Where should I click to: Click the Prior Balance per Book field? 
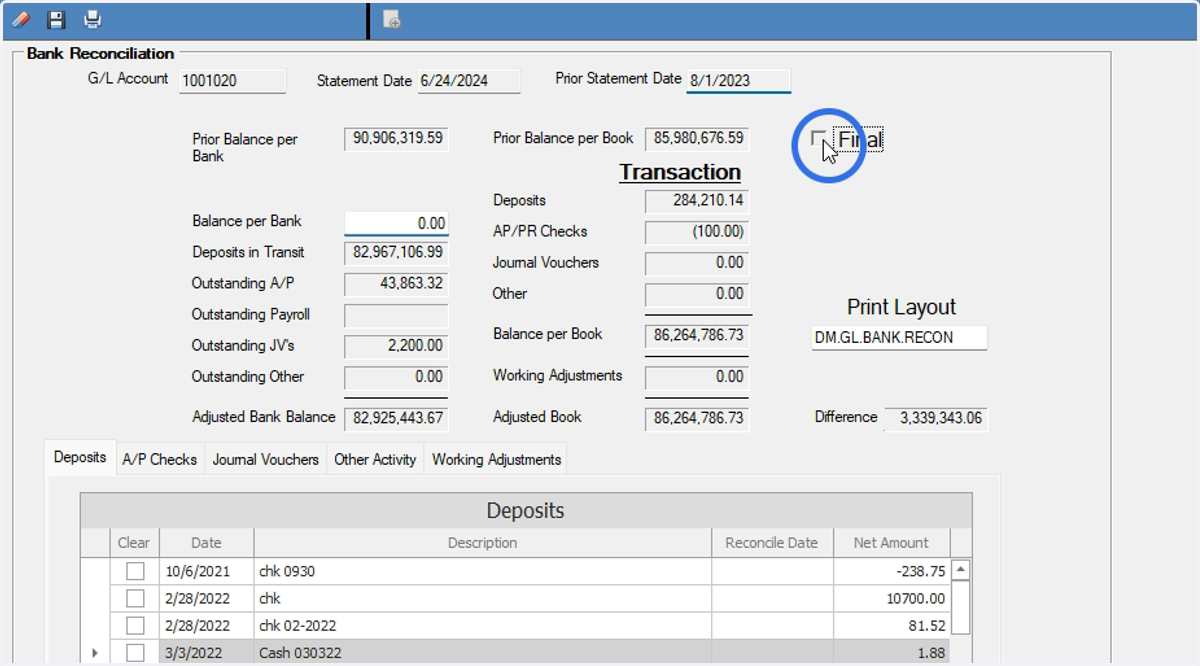[697, 139]
